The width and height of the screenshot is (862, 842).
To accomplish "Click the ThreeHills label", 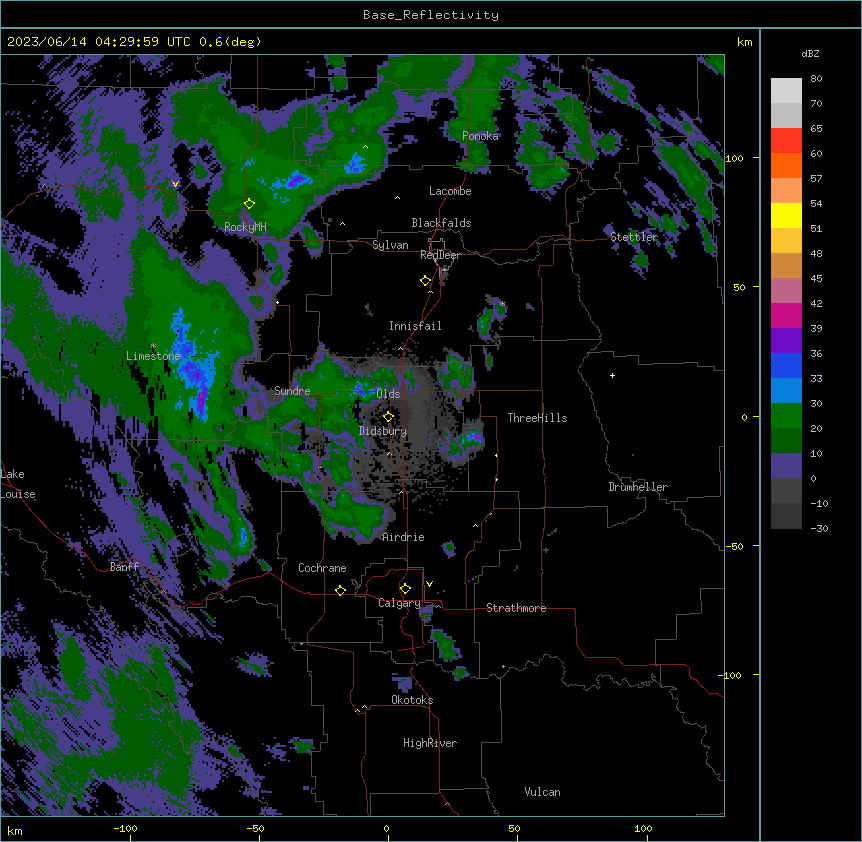I will [x=537, y=418].
